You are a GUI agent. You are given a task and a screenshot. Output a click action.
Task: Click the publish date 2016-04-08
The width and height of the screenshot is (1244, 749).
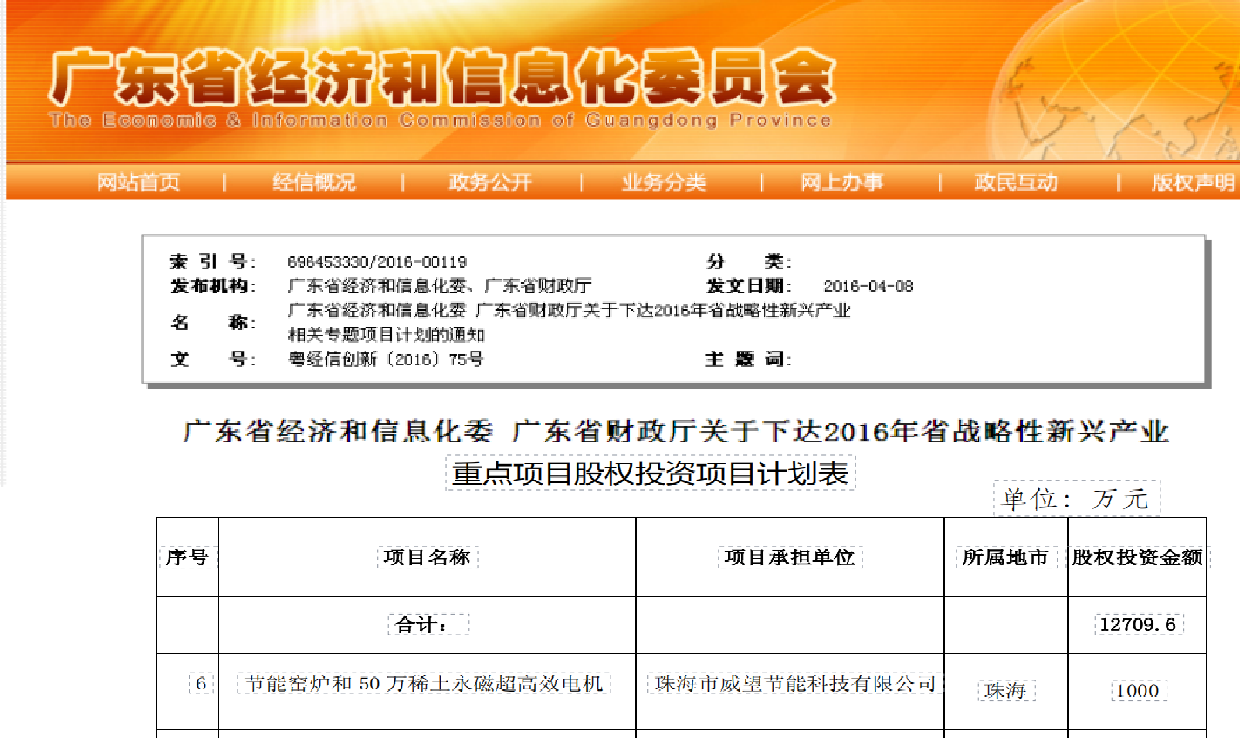(x=868, y=286)
